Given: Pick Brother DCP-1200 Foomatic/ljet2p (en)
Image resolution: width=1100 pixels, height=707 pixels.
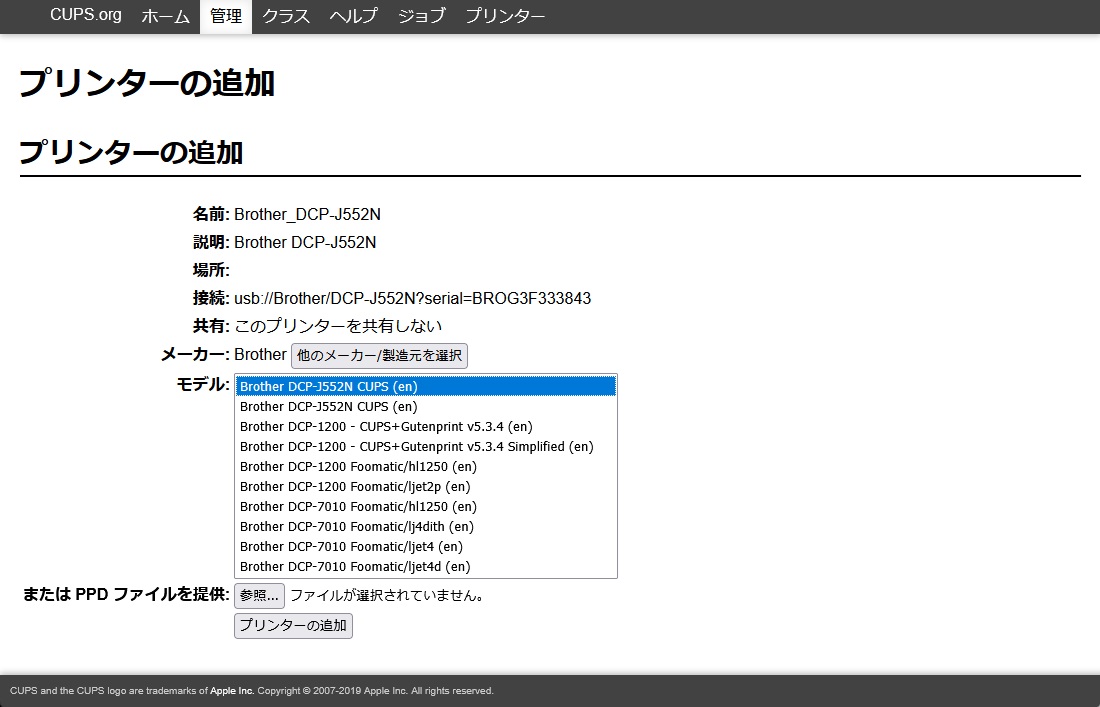Looking at the screenshot, I should tap(426, 487).
